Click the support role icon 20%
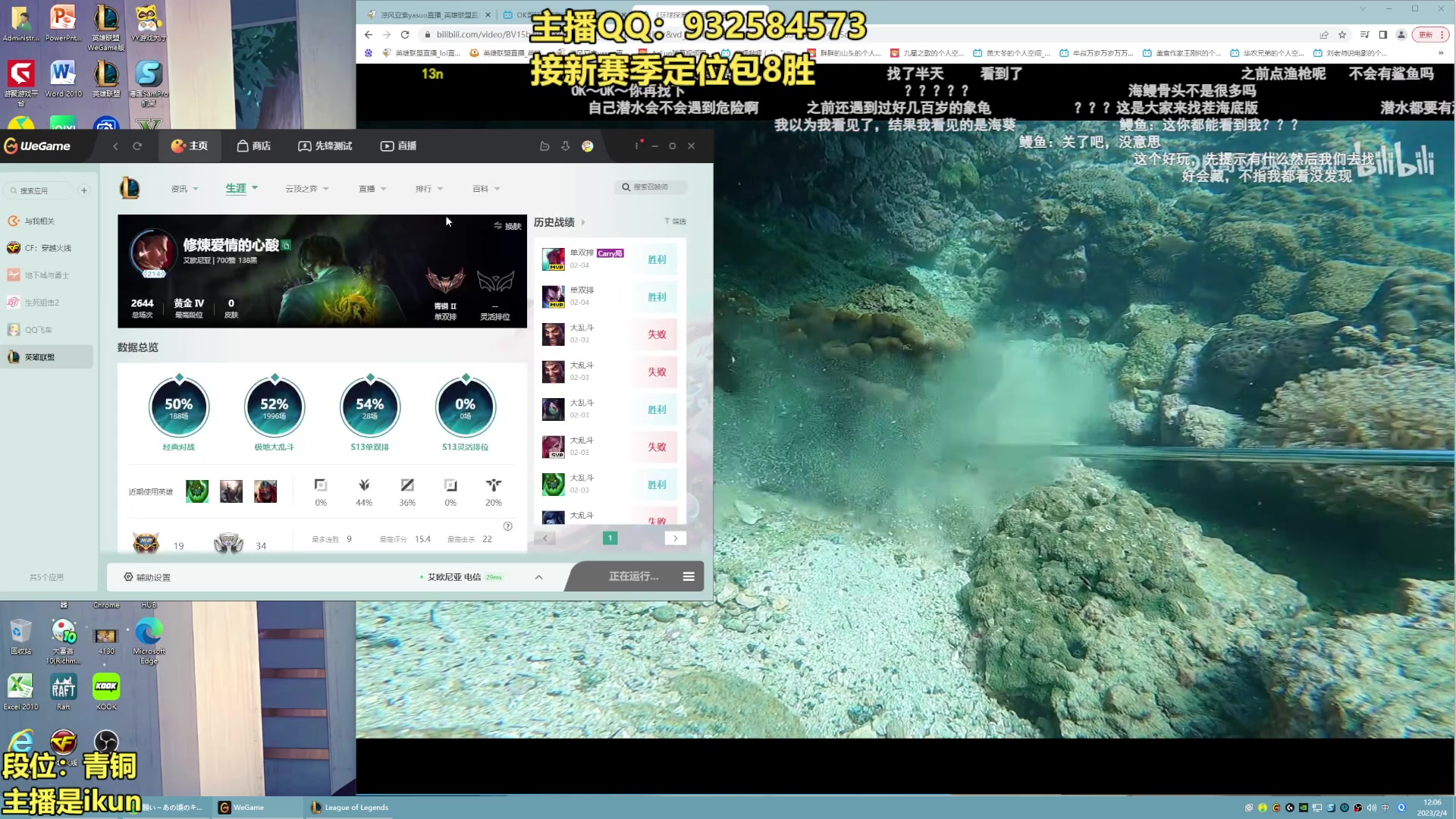The height and width of the screenshot is (819, 1456). click(x=494, y=485)
